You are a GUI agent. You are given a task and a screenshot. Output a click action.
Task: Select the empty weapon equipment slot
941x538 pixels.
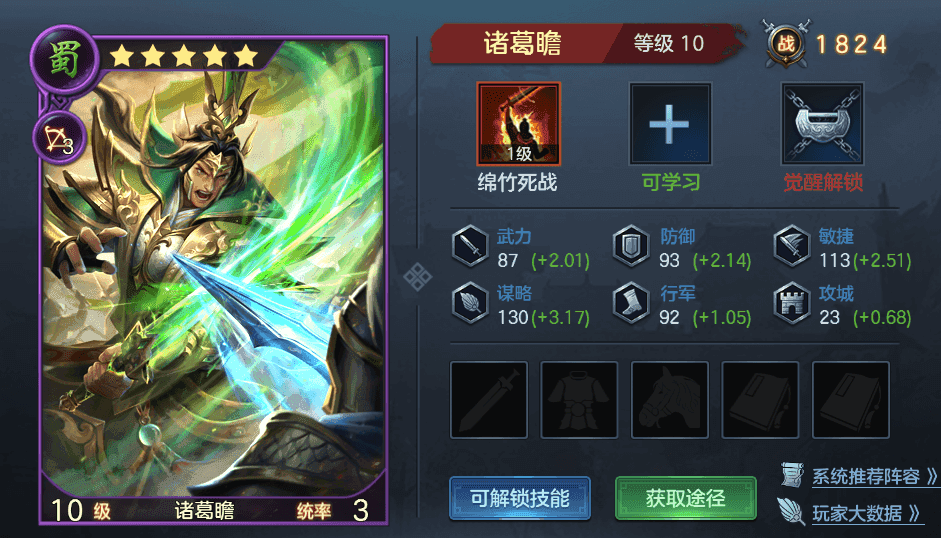(489, 400)
